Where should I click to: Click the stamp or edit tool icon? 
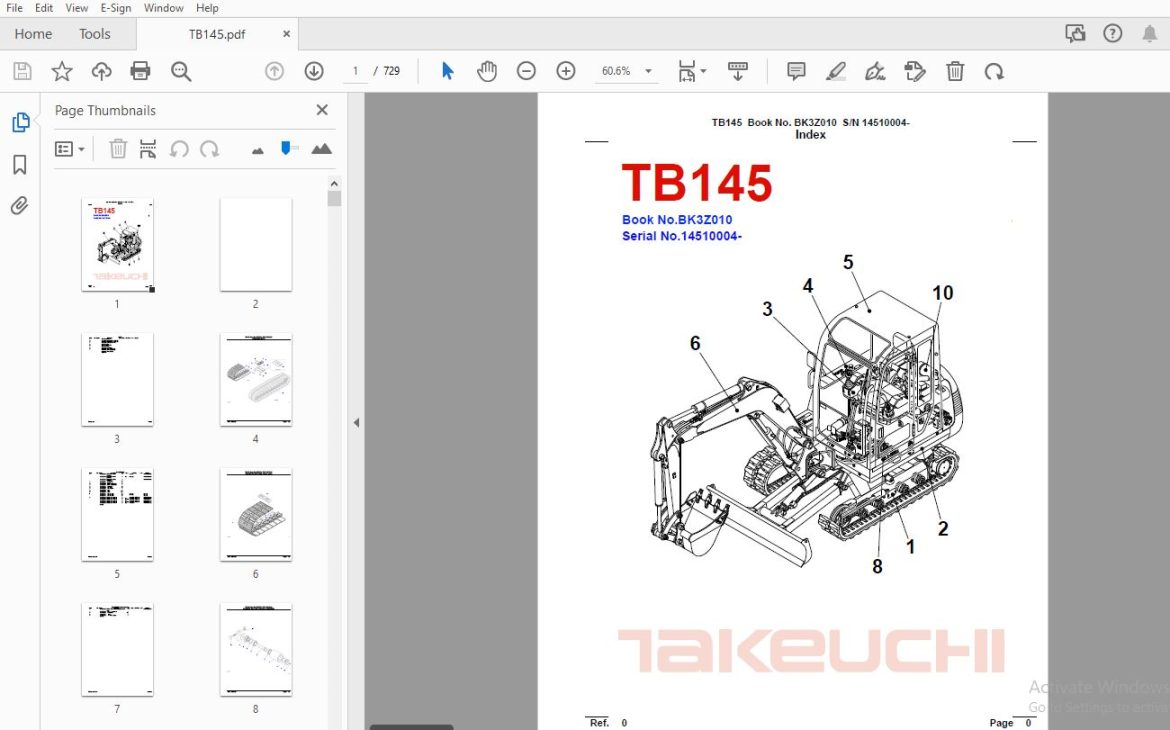click(915, 72)
